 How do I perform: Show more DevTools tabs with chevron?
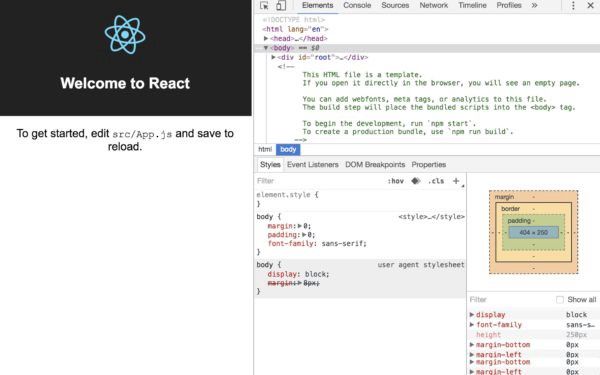coord(535,5)
